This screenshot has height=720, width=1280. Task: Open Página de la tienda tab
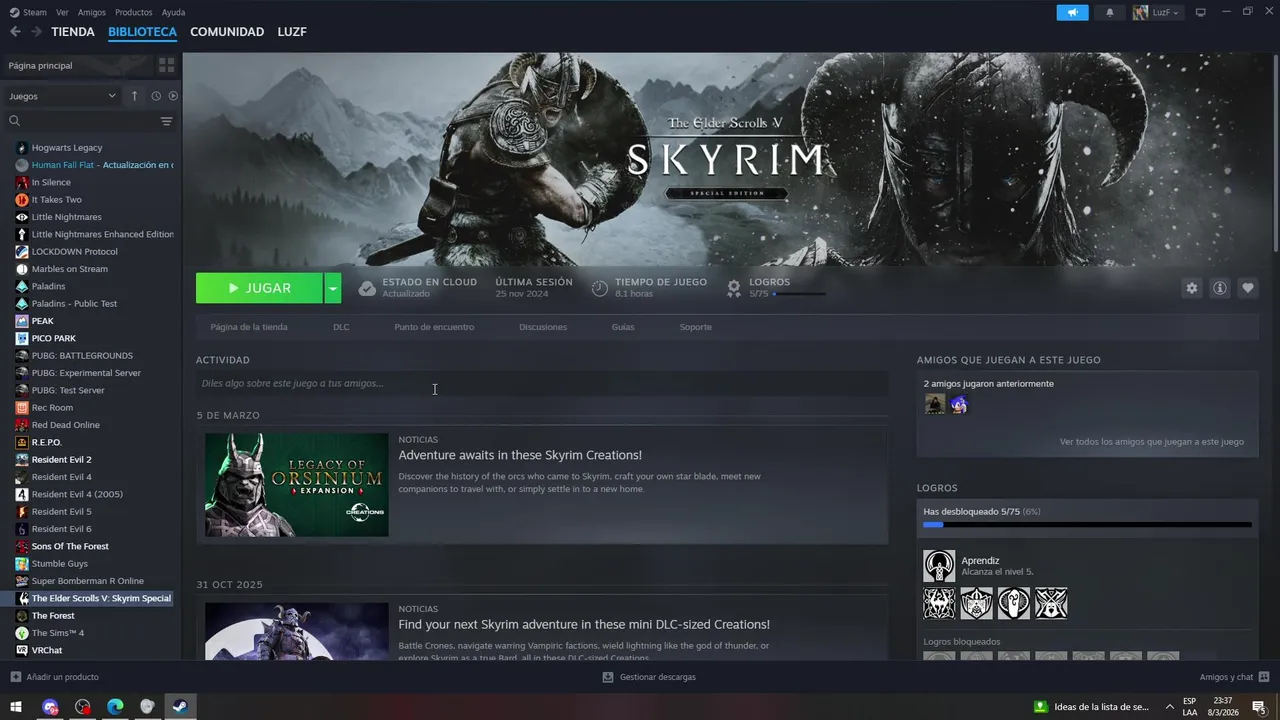249,327
